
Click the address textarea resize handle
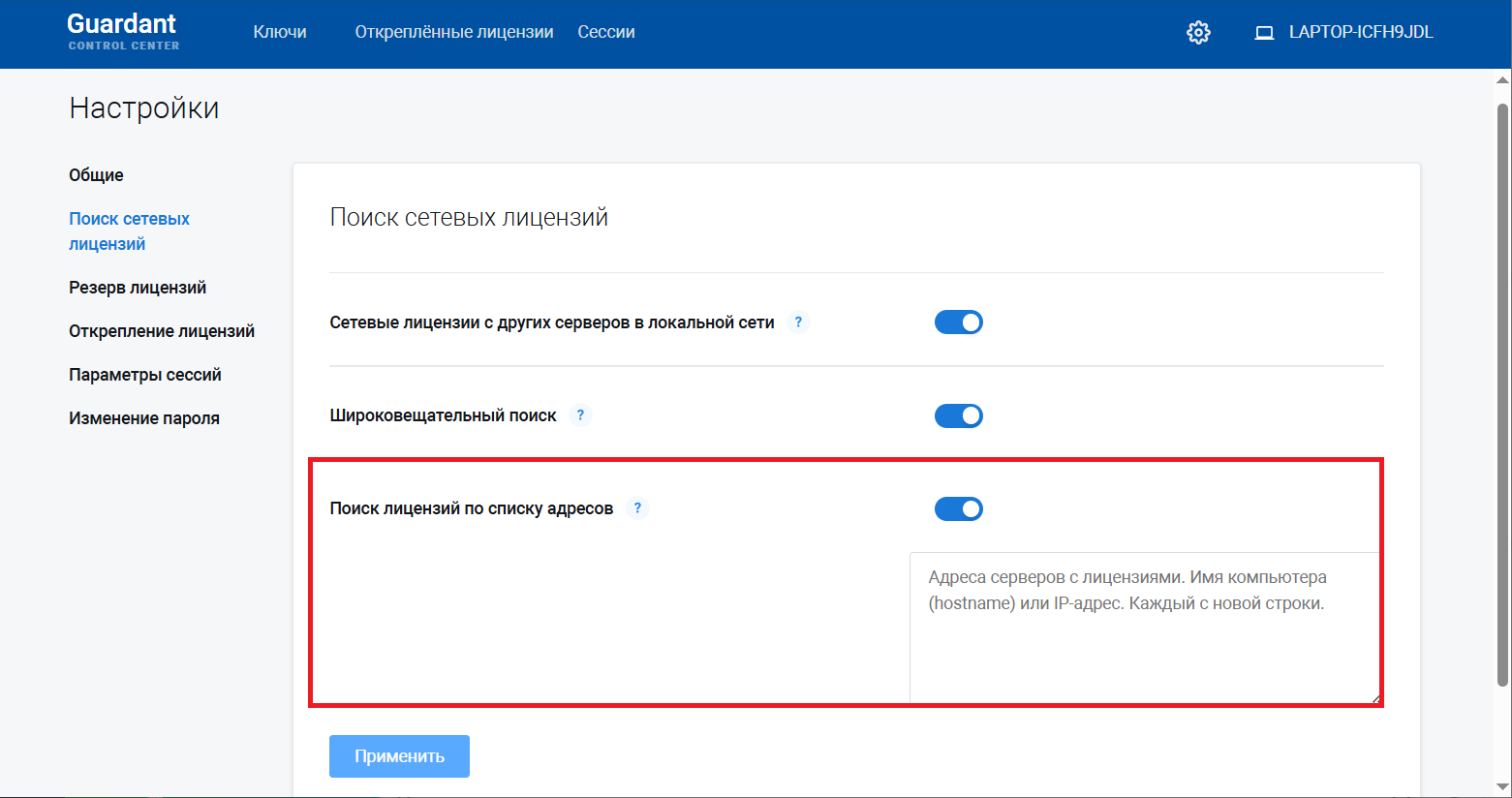(x=1375, y=697)
